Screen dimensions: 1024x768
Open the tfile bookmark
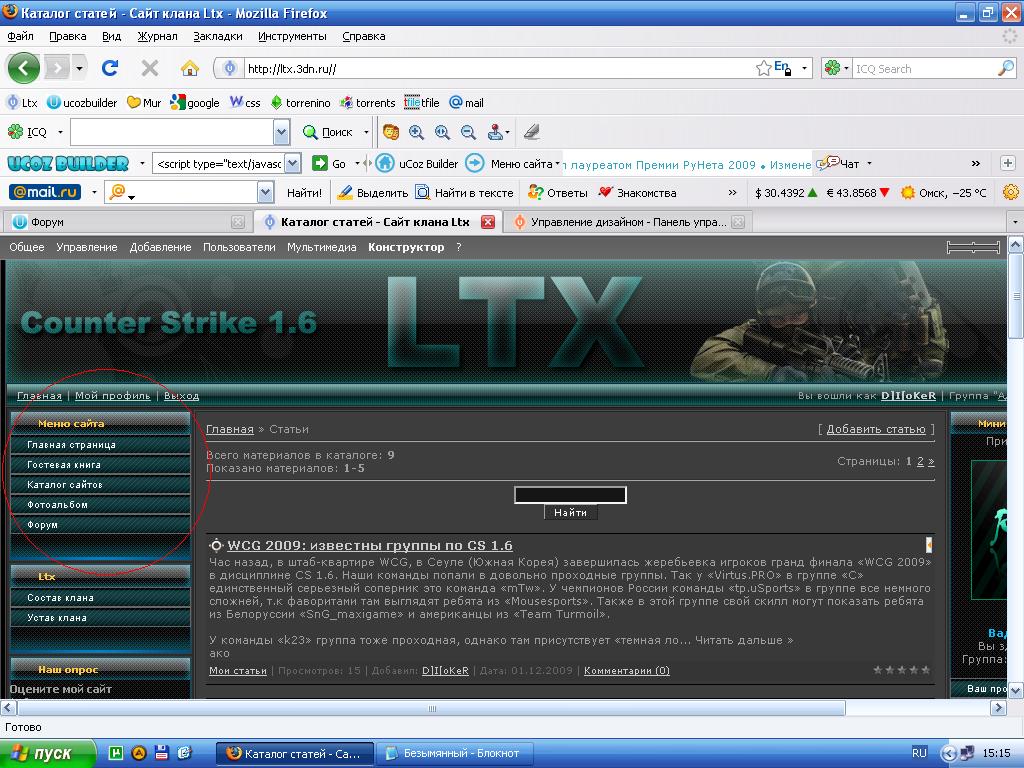(x=421, y=103)
